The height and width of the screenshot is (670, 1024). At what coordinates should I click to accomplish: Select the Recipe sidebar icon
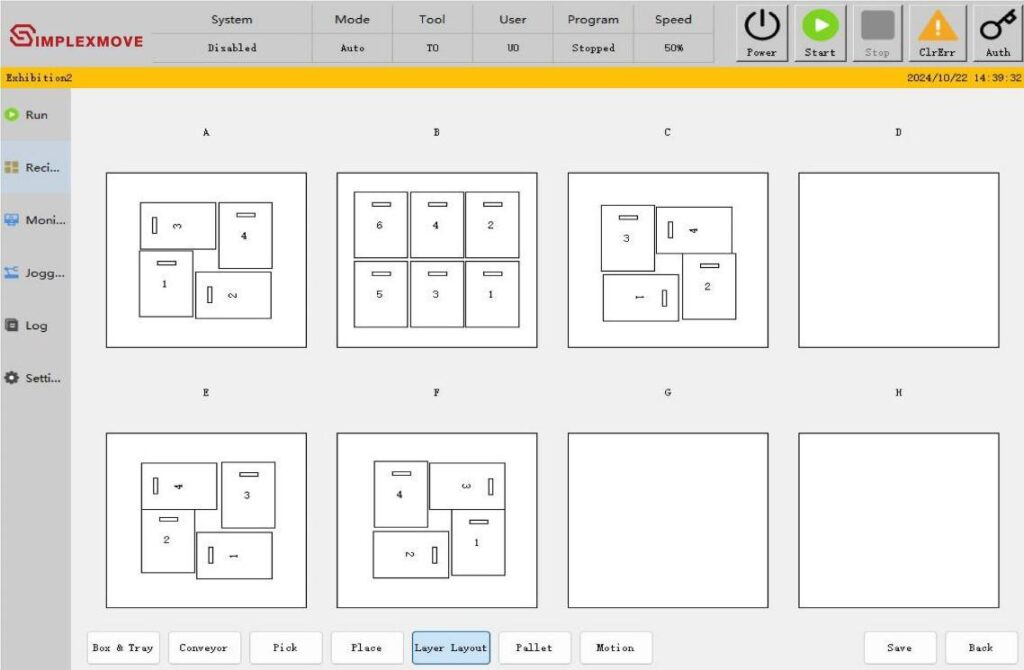point(13,168)
